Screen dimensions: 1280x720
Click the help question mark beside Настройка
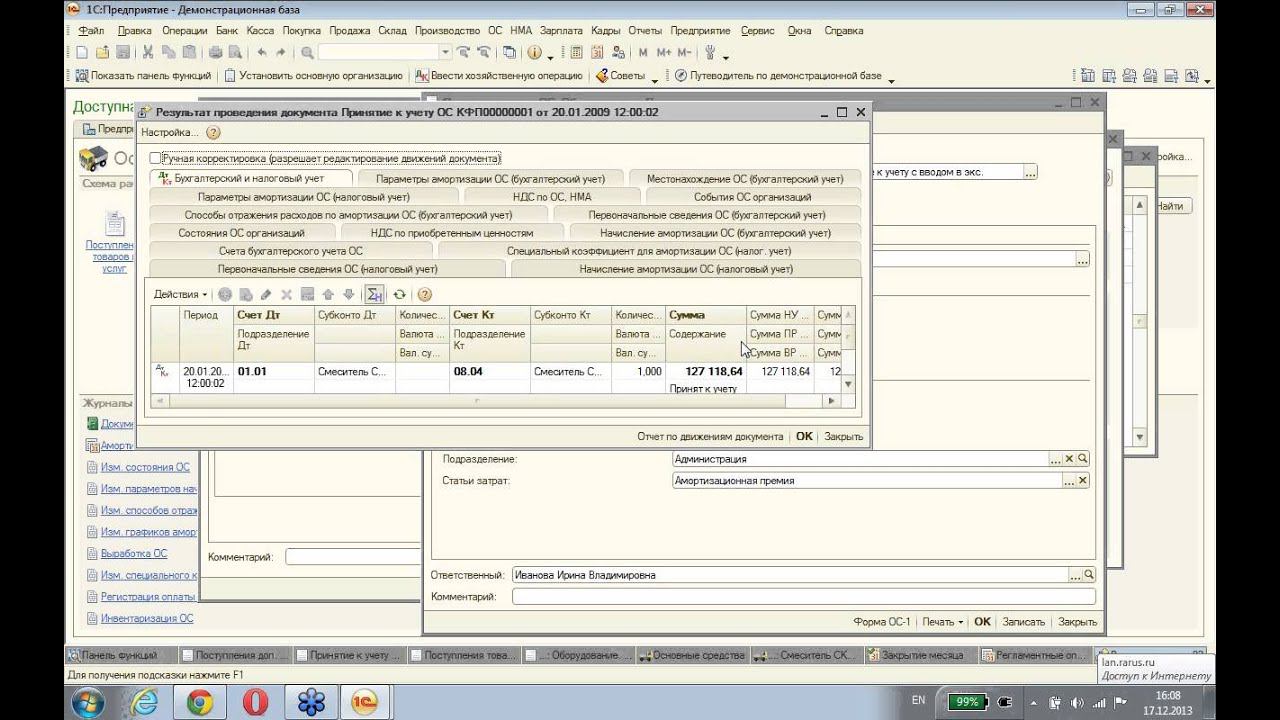coord(213,132)
